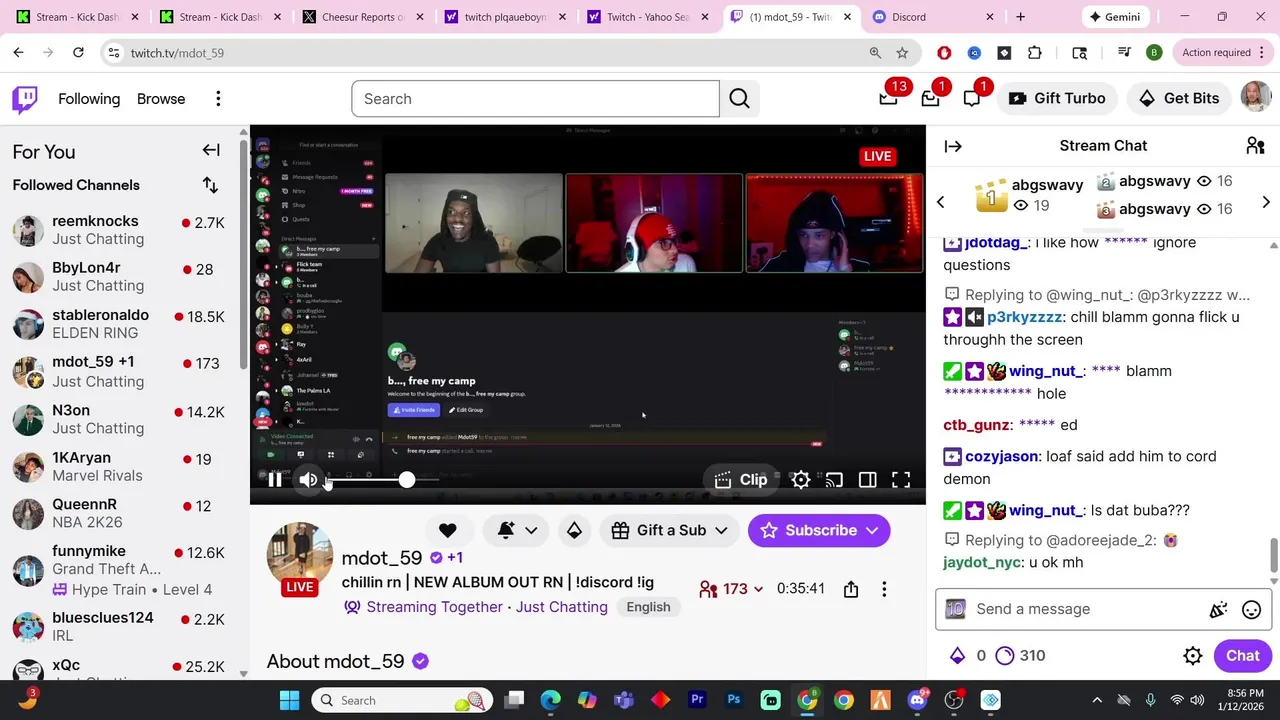Go to the Browse tab

[161, 99]
